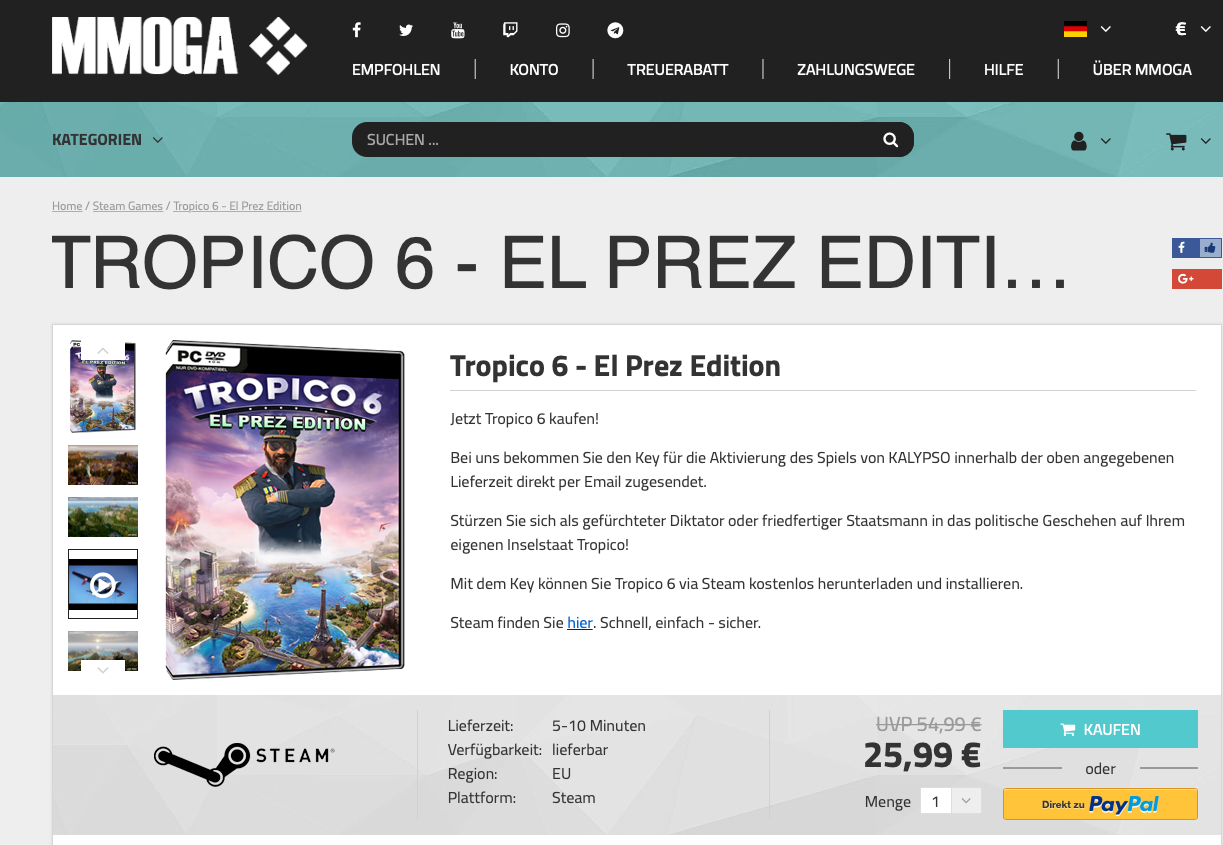Image resolution: width=1223 pixels, height=845 pixels.
Task: Open the Twitter icon in header
Action: point(406,30)
